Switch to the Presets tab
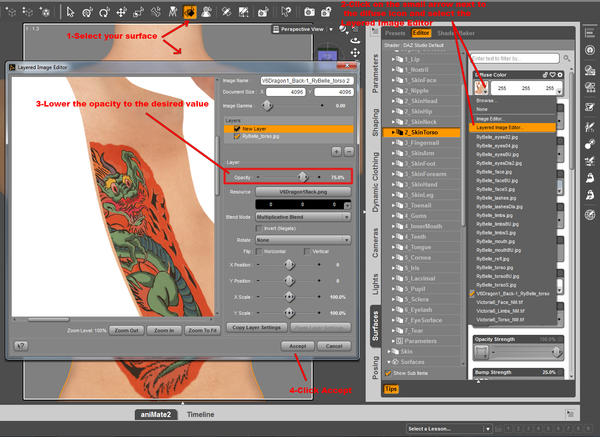The image size is (600, 437). click(x=395, y=33)
